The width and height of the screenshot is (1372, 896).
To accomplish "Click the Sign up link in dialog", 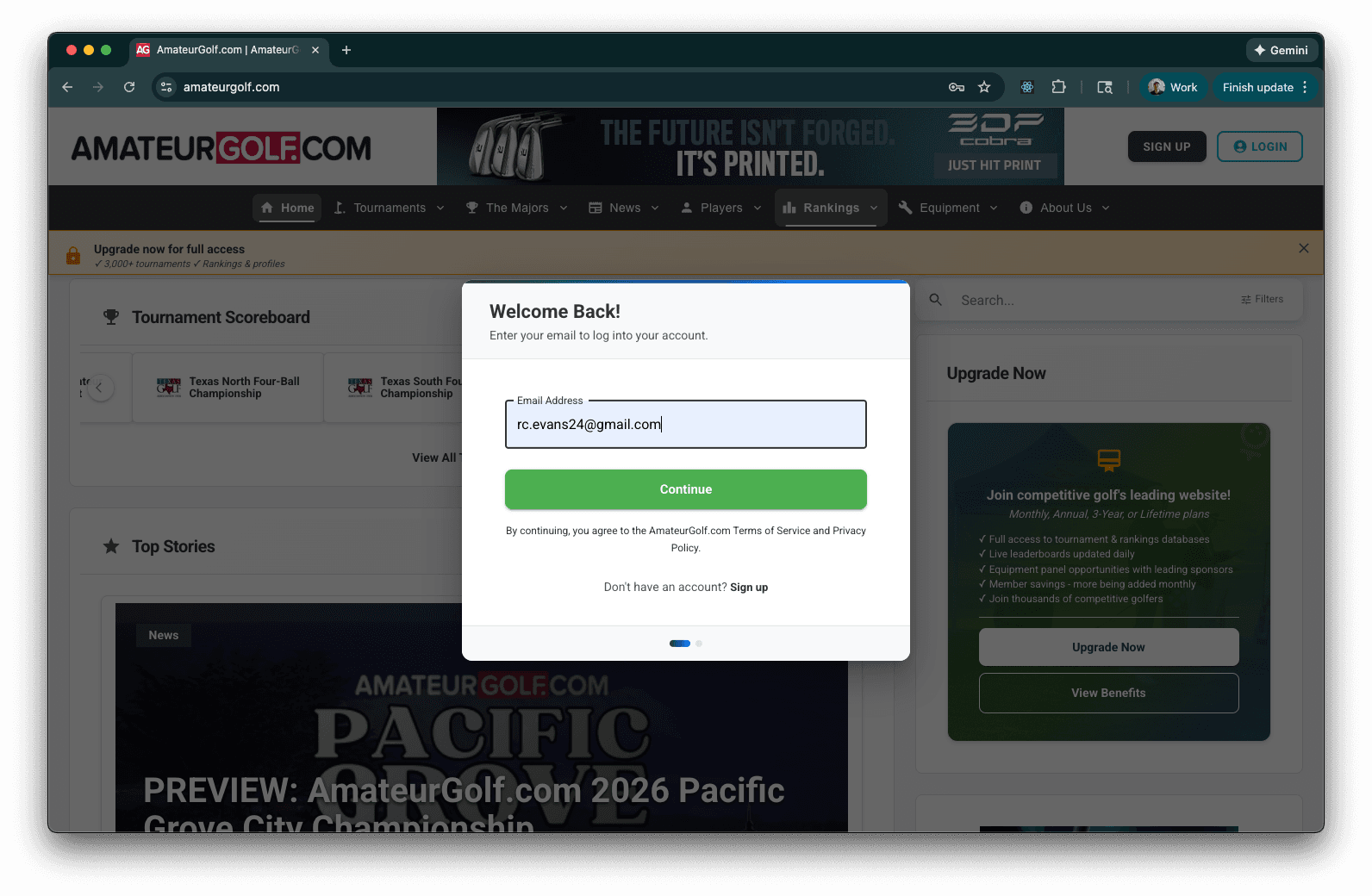I will click(749, 588).
